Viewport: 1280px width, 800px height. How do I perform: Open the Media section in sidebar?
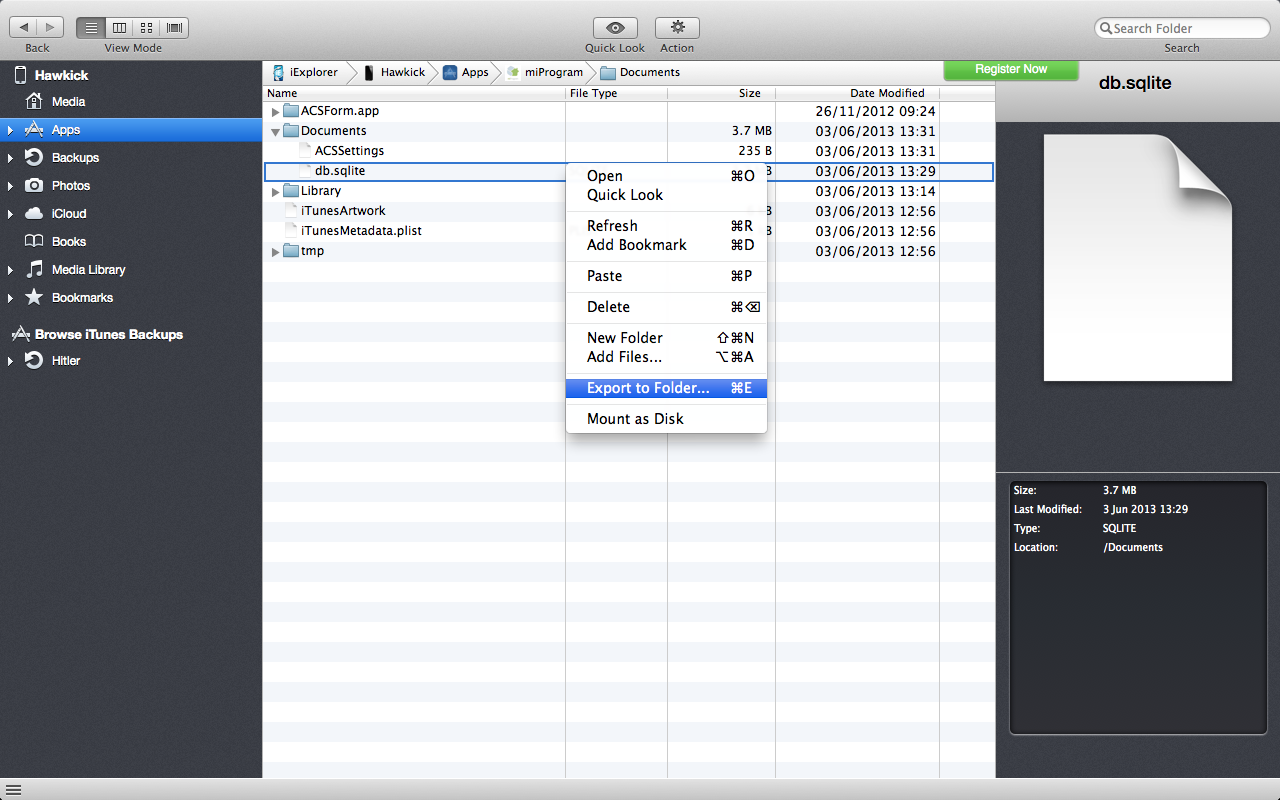click(x=131, y=102)
